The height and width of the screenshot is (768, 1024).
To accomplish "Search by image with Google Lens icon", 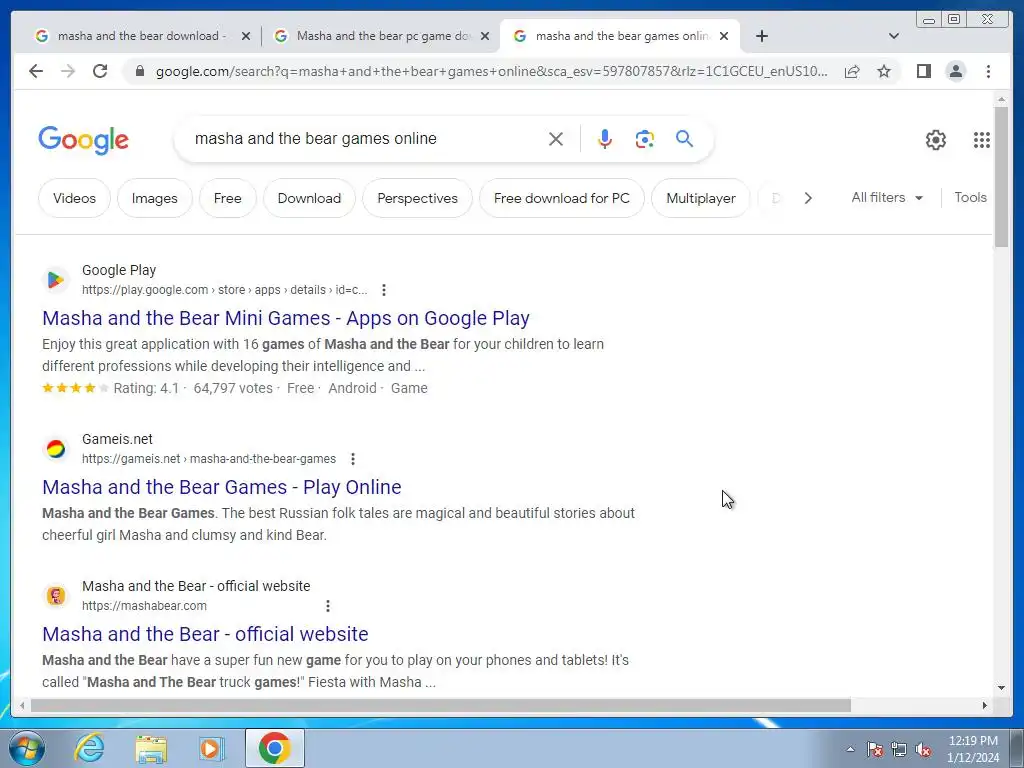I will tap(645, 138).
